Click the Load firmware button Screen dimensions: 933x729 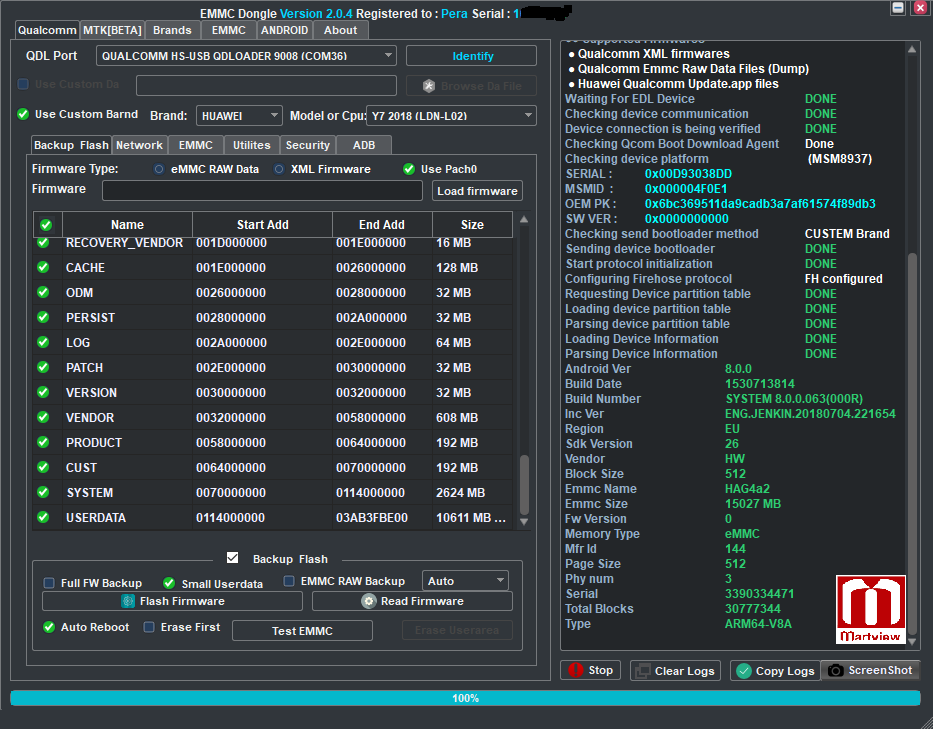[x=477, y=191]
